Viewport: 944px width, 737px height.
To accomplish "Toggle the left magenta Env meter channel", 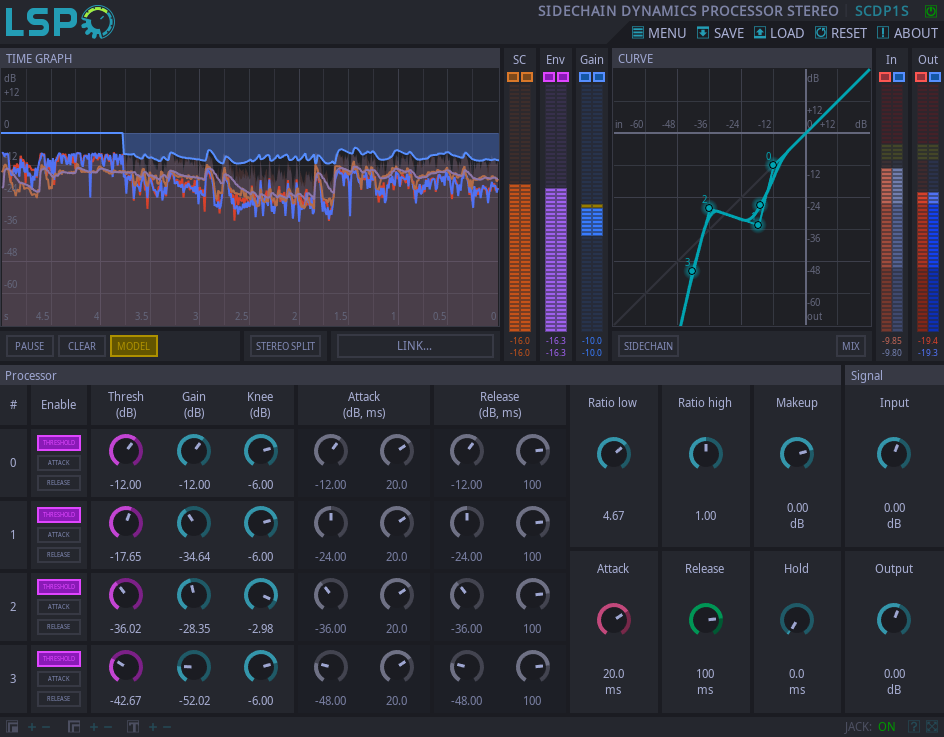I will pos(549,77).
